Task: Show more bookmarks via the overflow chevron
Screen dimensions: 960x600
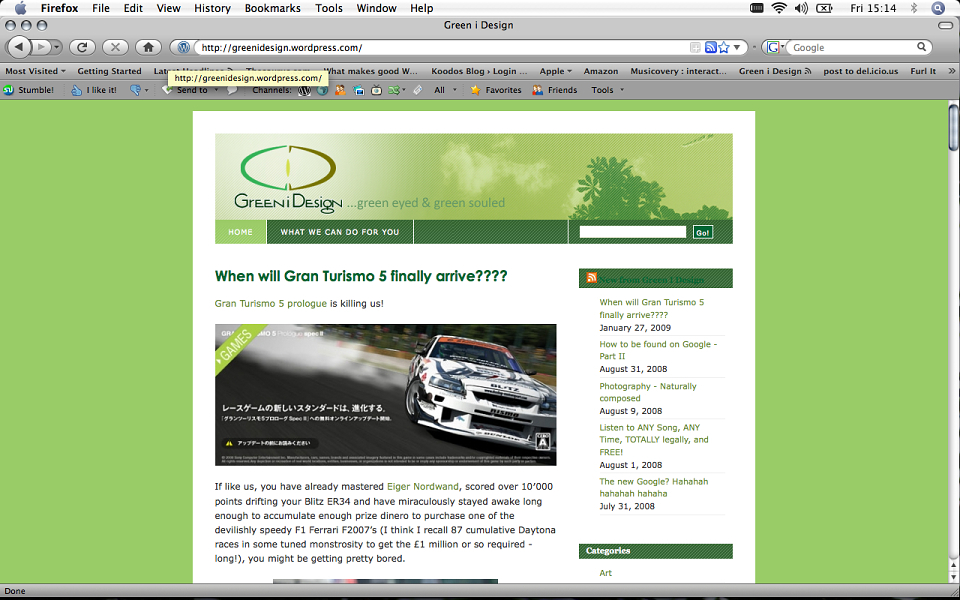Action: 951,71
